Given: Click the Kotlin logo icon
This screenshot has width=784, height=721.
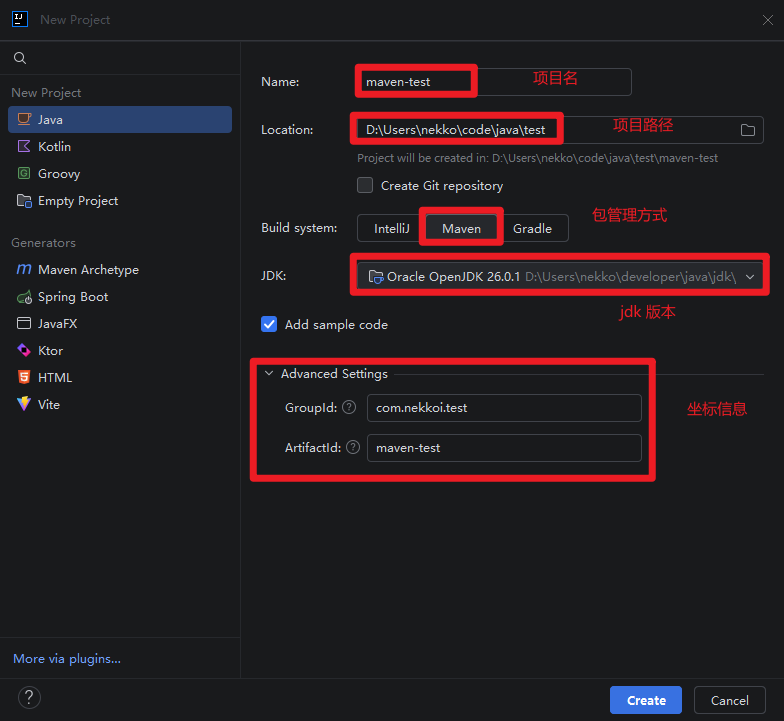Looking at the screenshot, I should [x=24, y=146].
